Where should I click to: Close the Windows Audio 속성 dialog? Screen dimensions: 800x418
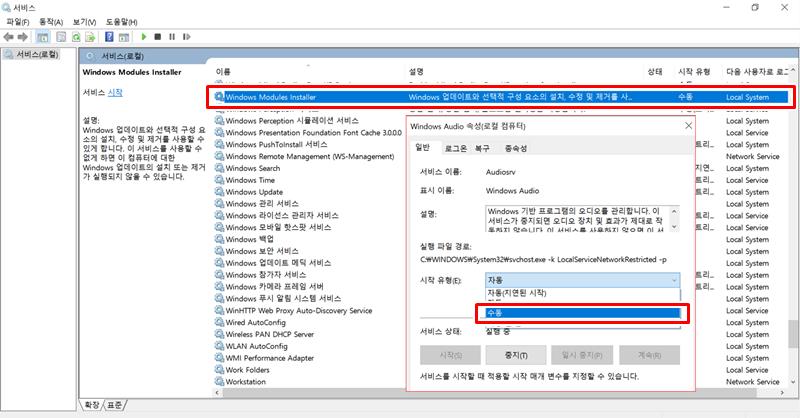(688, 126)
